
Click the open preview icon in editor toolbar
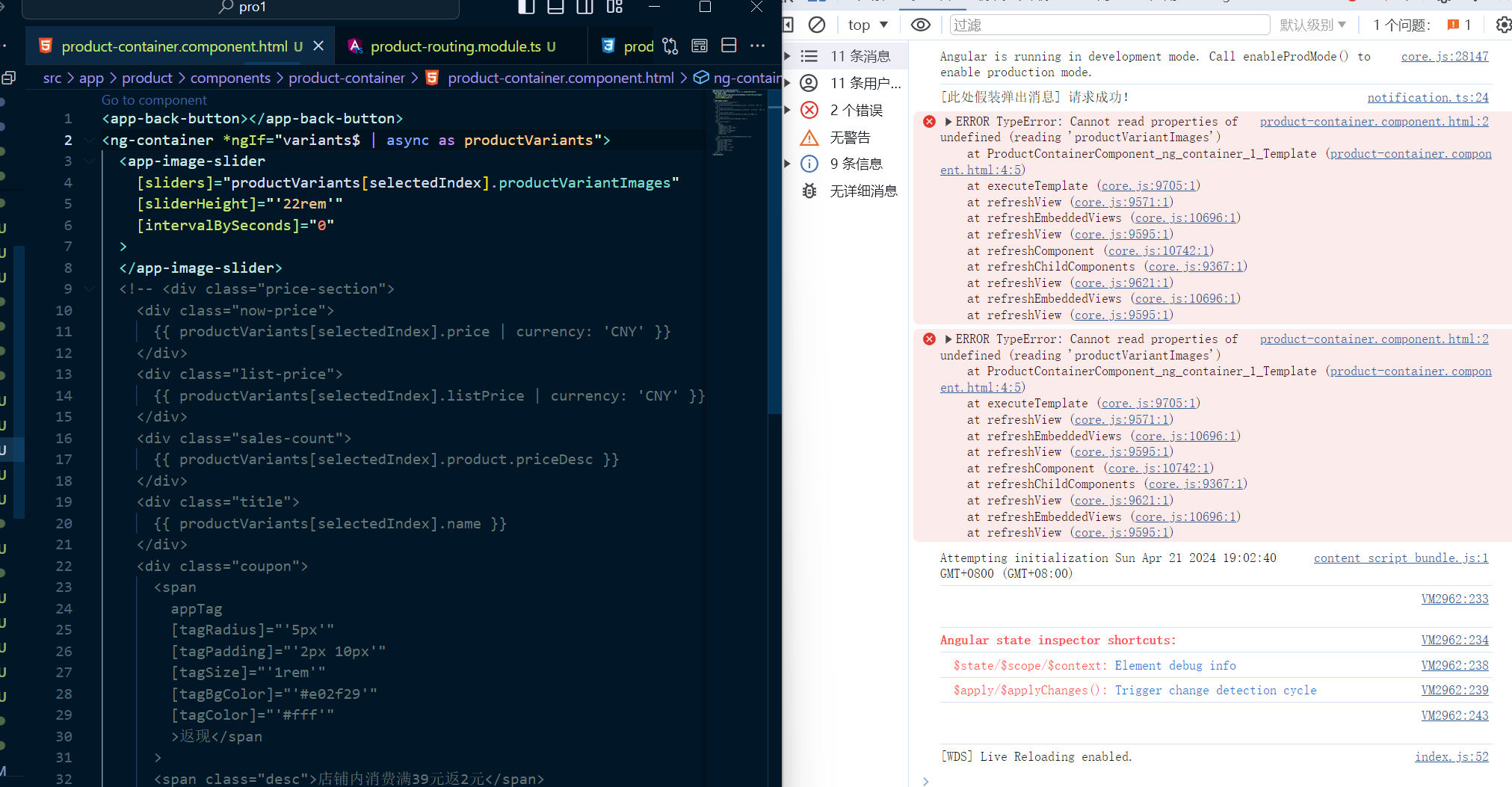[x=700, y=46]
